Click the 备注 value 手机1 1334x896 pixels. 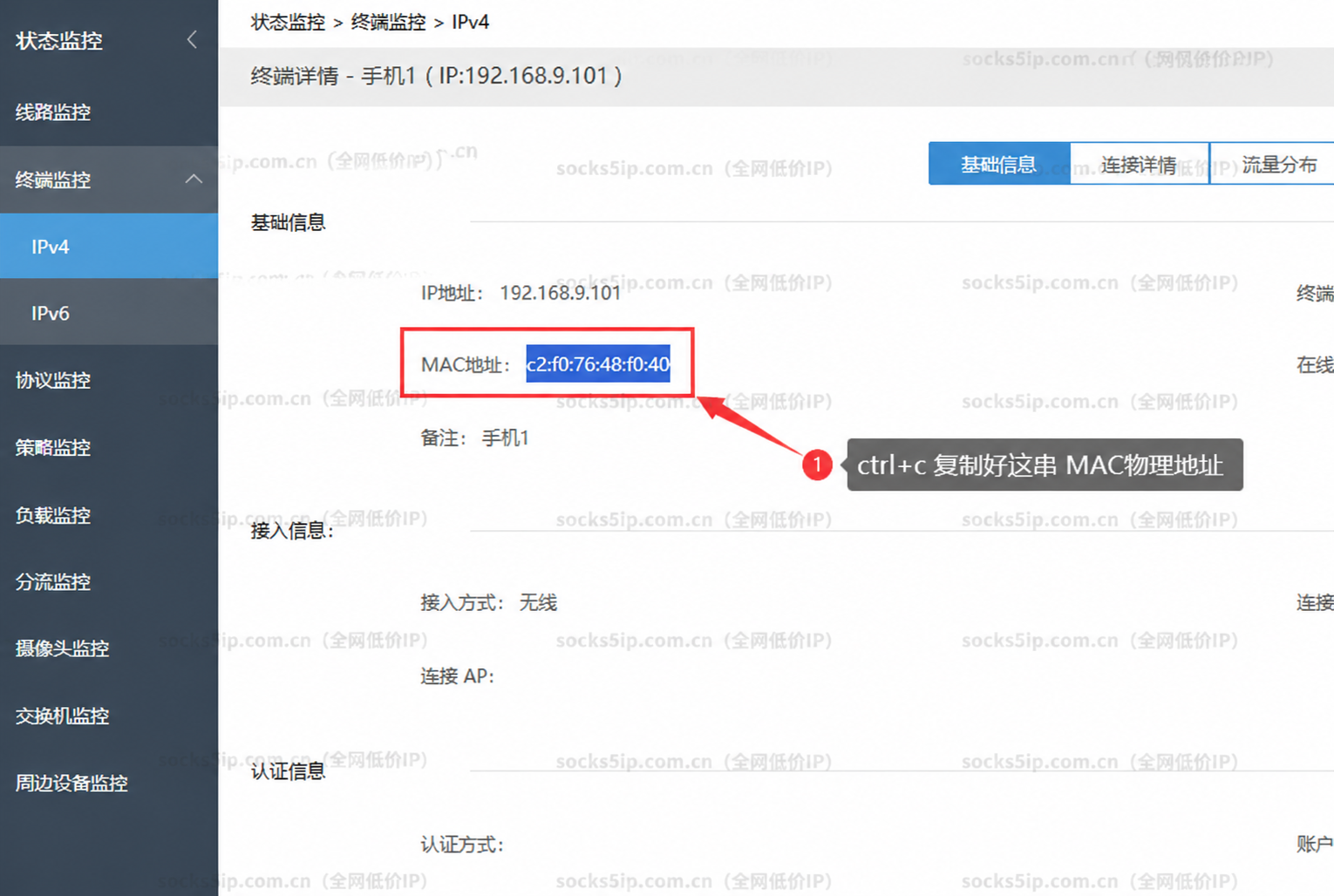(506, 438)
